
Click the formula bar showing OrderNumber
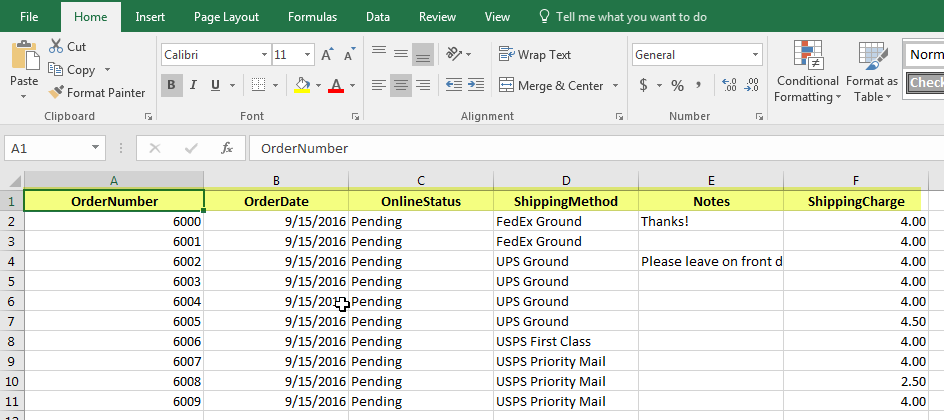596,148
